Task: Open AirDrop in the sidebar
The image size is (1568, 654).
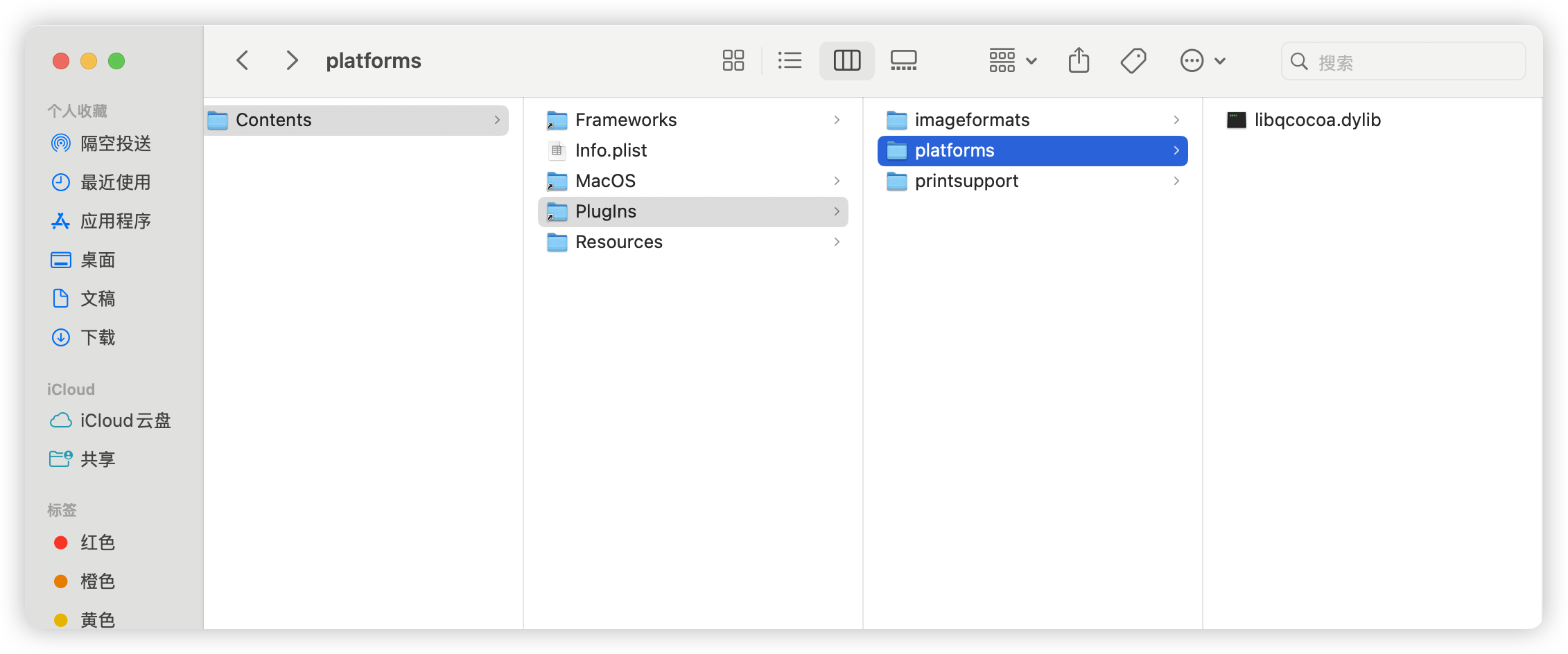Action: (x=115, y=143)
